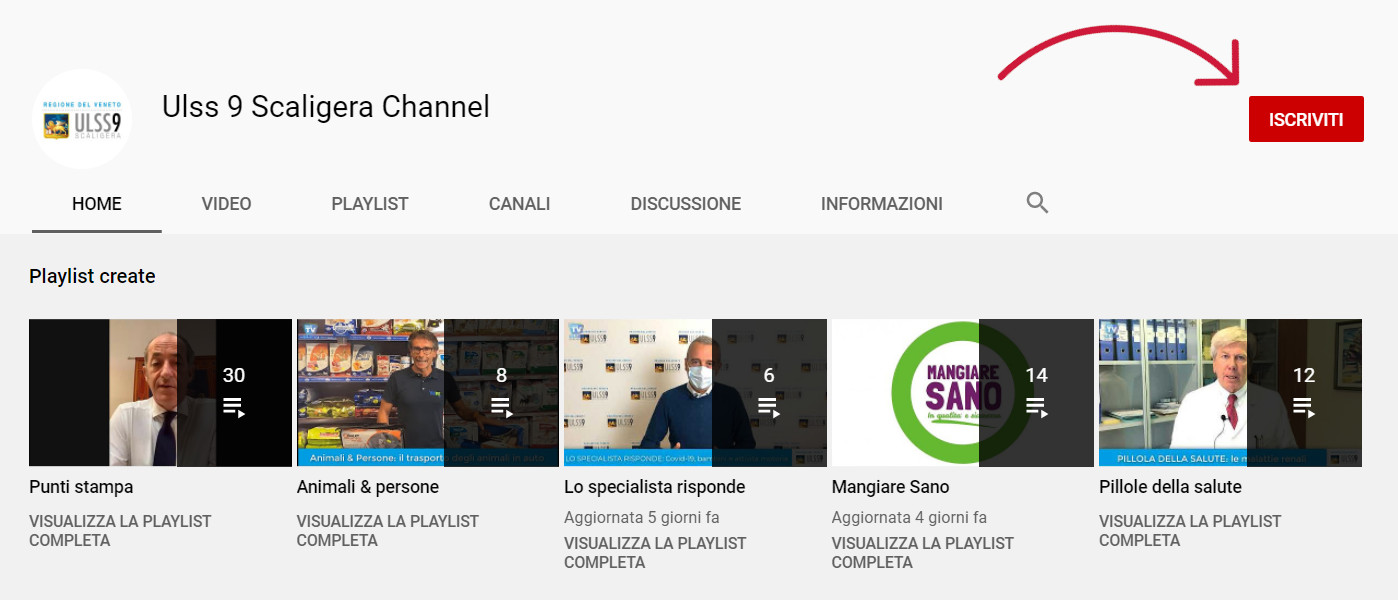View full playlist under Lo specialista risponde
The width and height of the screenshot is (1398, 600).
[x=655, y=553]
